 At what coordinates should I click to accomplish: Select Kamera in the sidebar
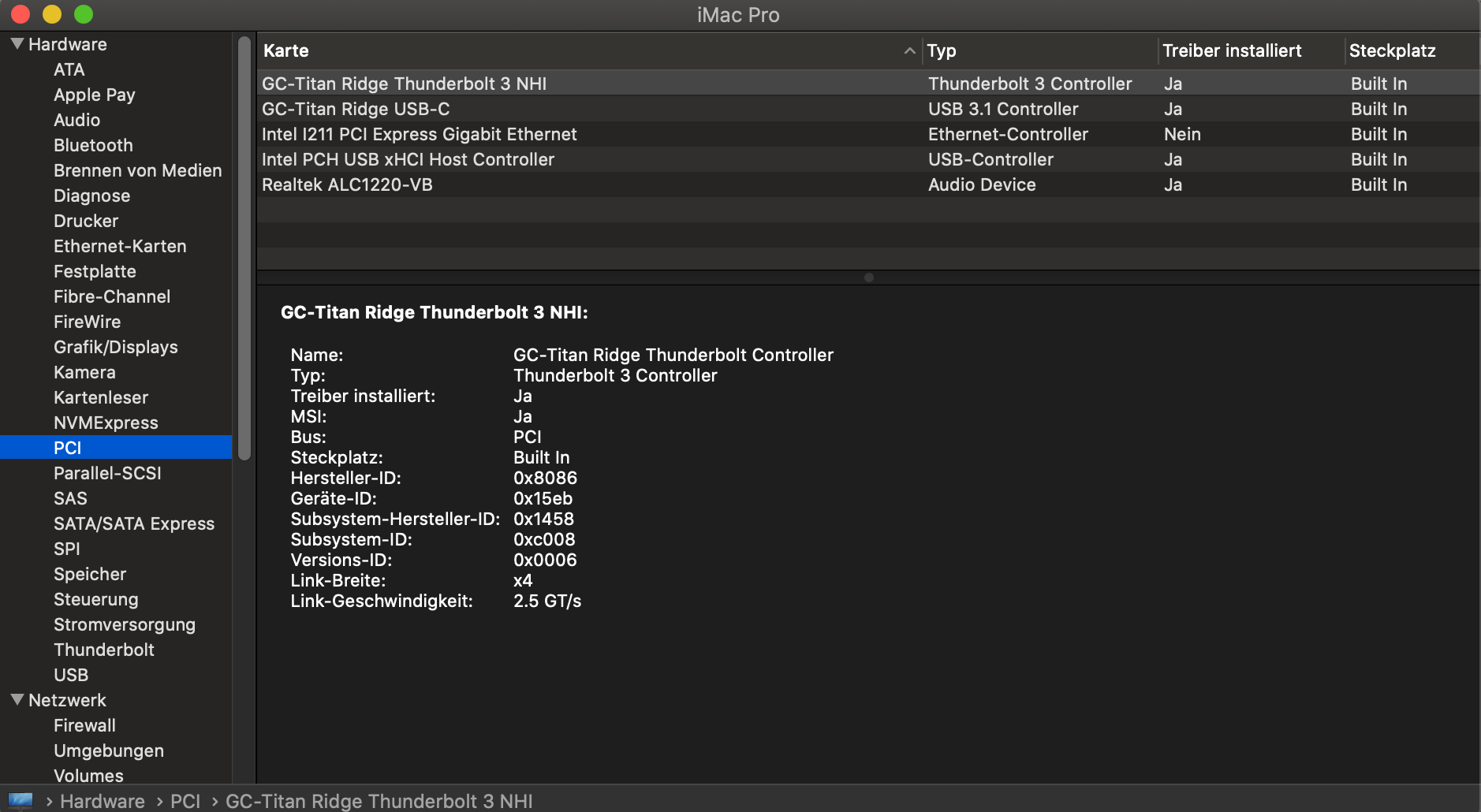click(84, 372)
